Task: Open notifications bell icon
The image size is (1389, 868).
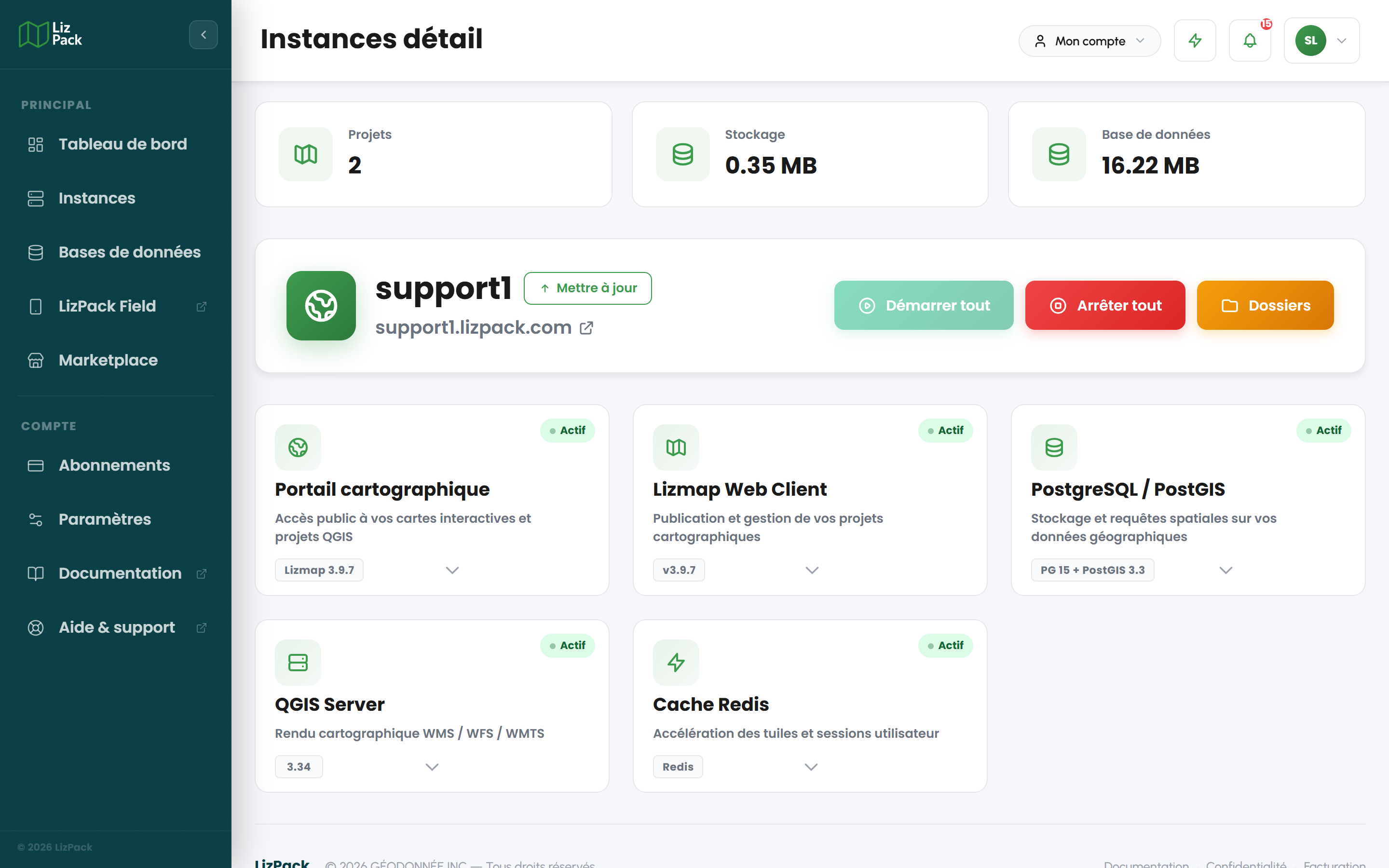Action: coord(1250,41)
